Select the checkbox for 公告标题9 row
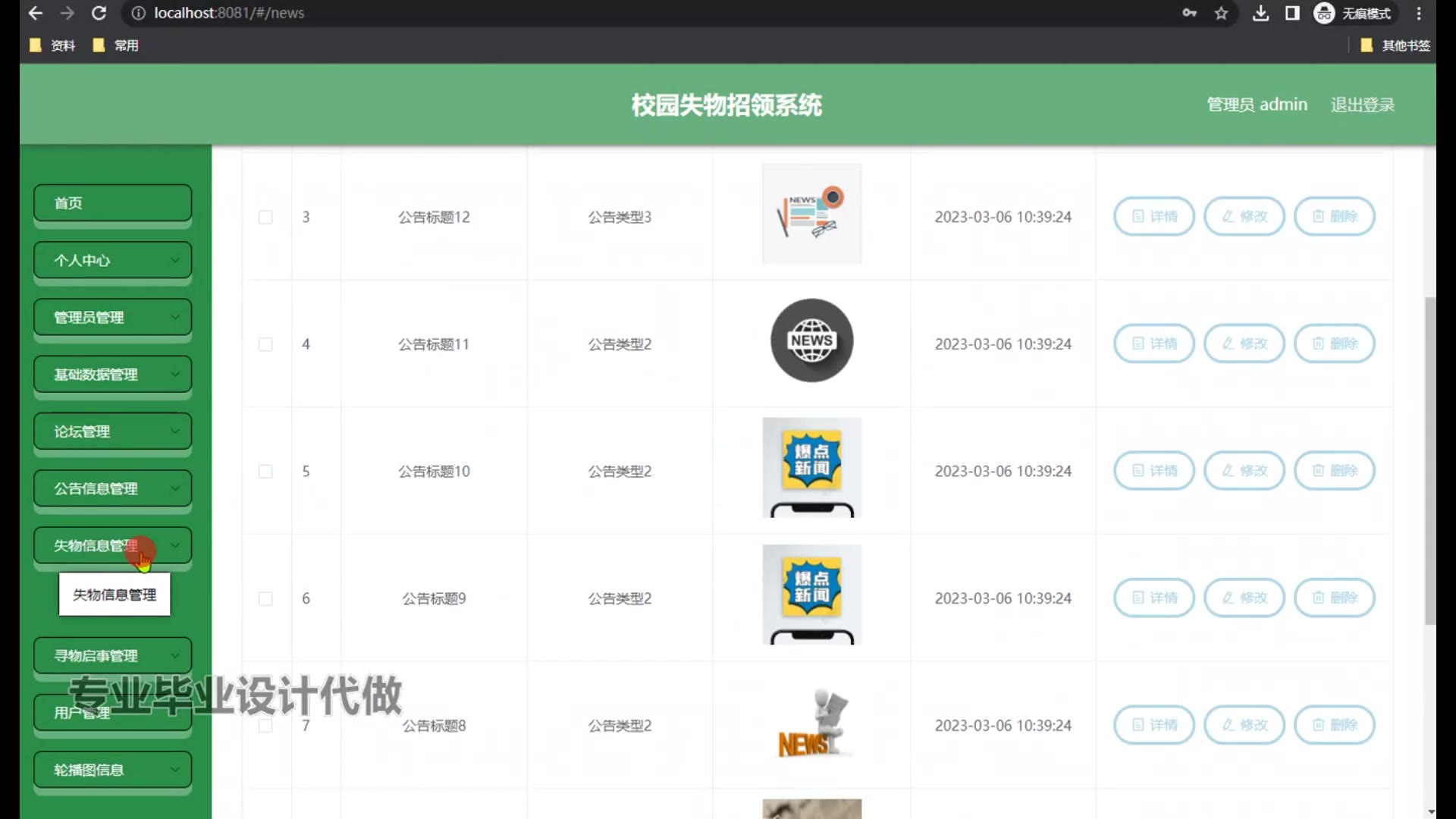 [265, 599]
